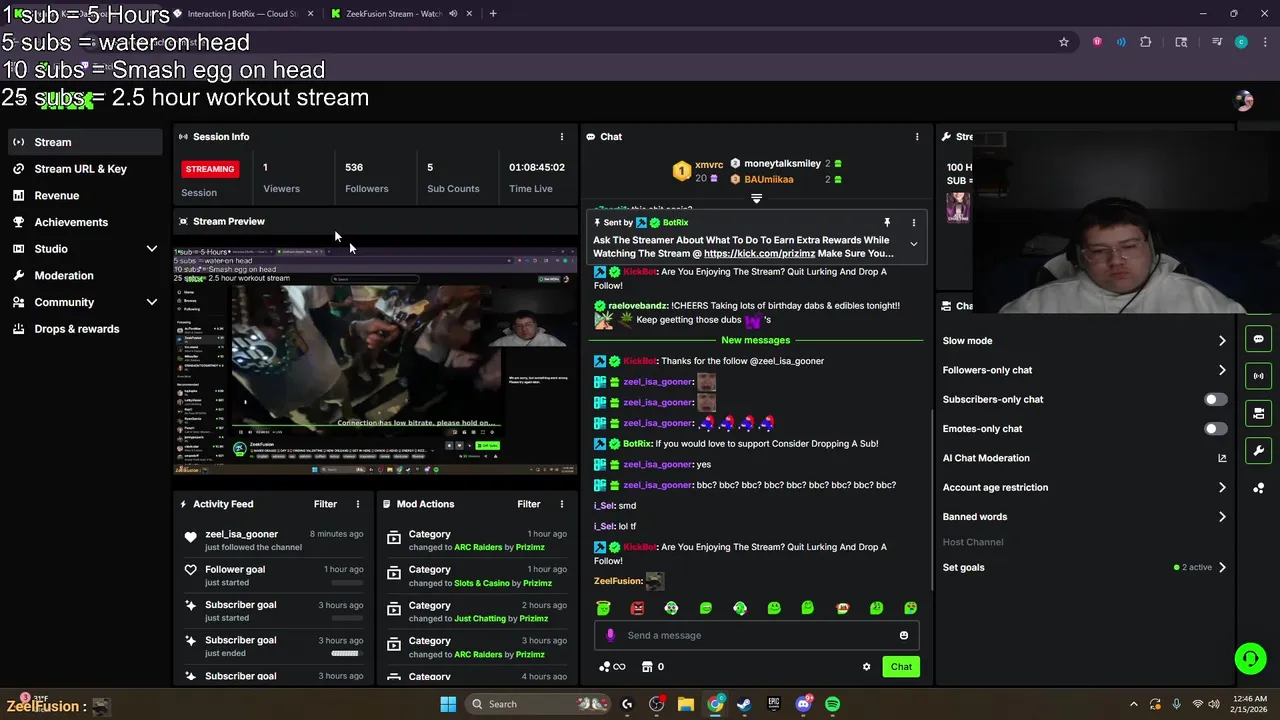Toggle Emotes-only chat switch

click(1215, 429)
